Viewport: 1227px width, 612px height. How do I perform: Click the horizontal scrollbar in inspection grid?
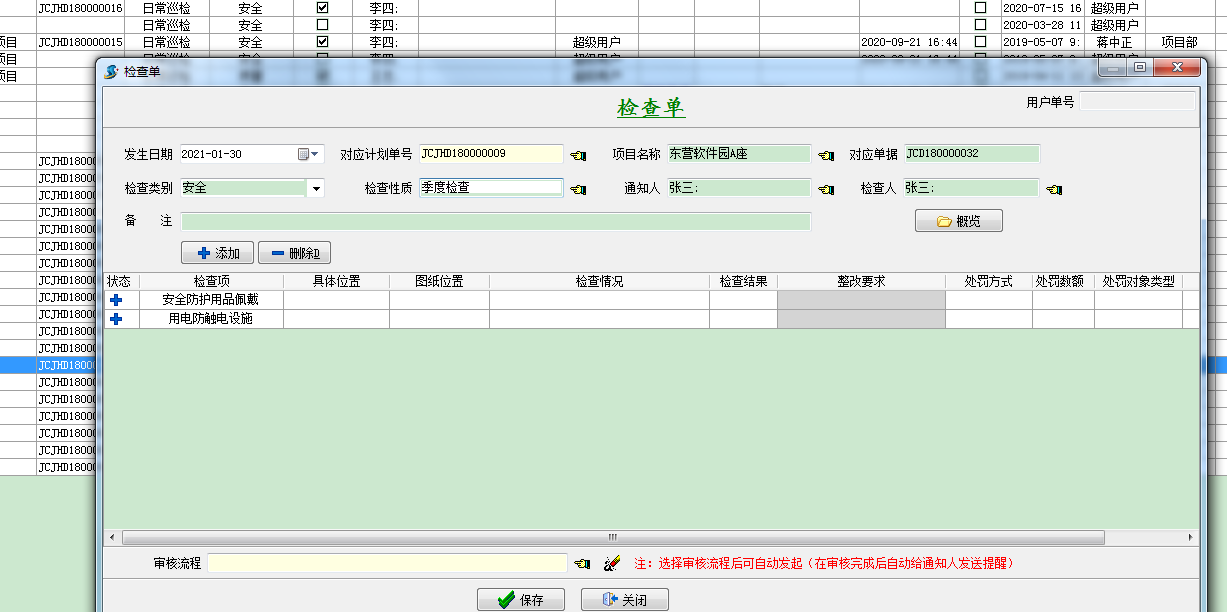[x=612, y=537]
